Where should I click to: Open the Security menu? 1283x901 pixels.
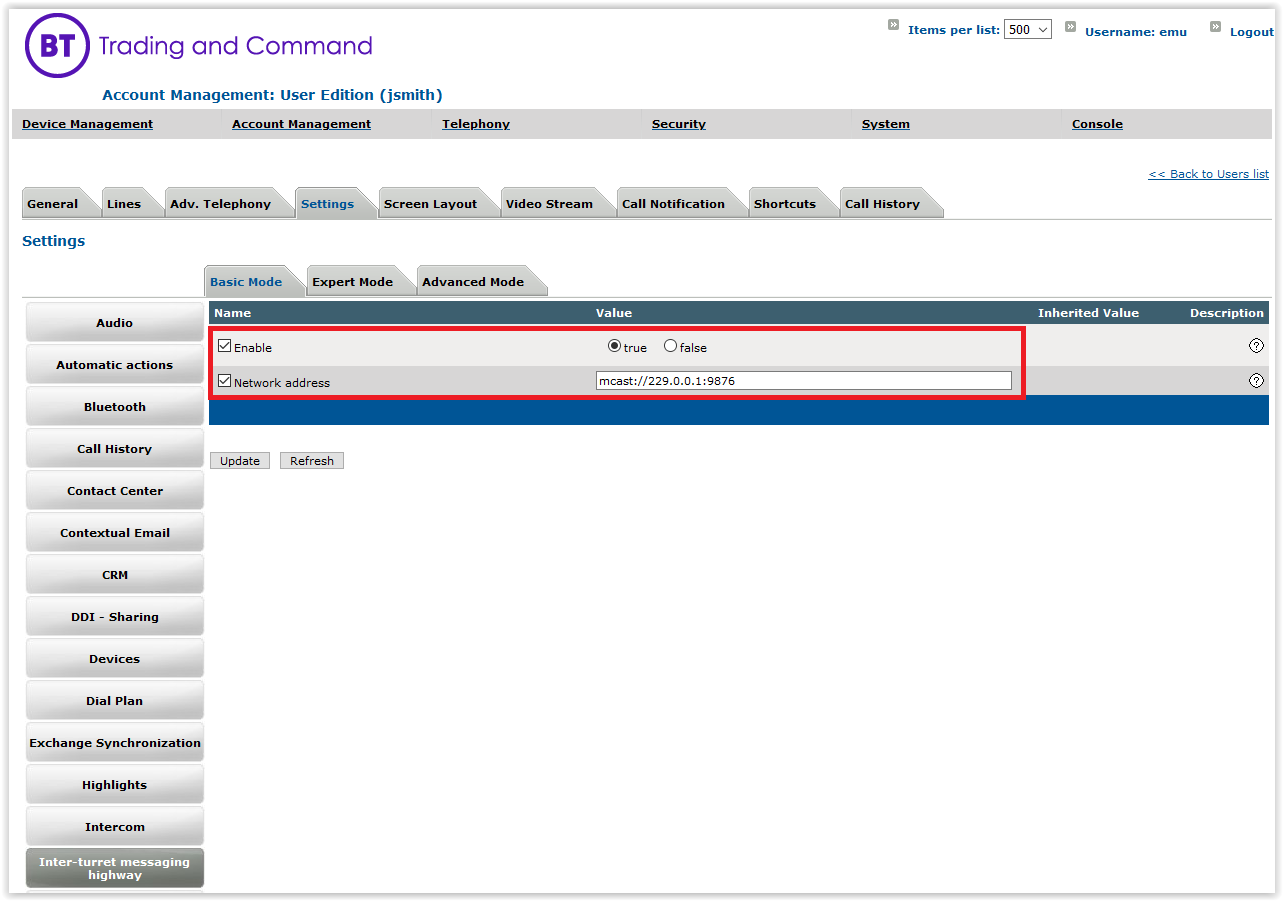pos(679,124)
